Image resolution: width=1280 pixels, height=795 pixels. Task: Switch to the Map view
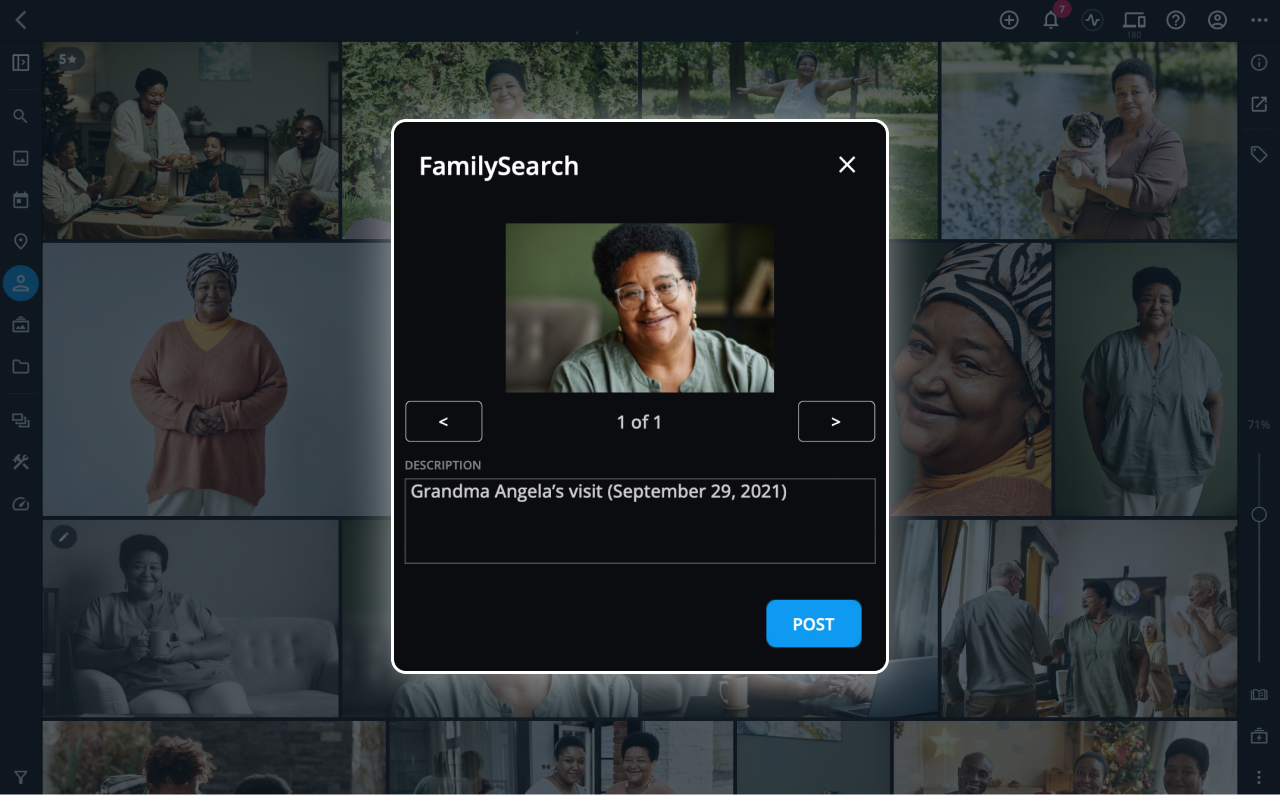pyautogui.click(x=20, y=241)
